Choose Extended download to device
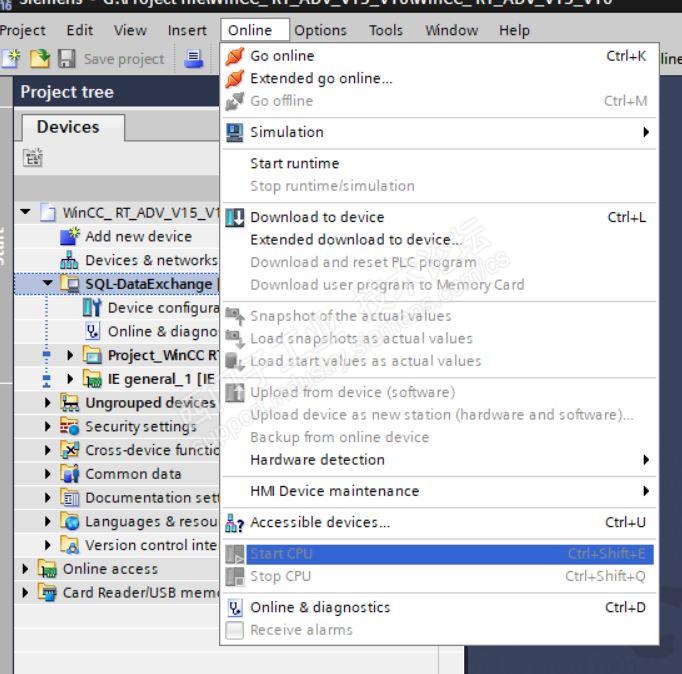Screen dimensions: 682x674 click(439, 240)
